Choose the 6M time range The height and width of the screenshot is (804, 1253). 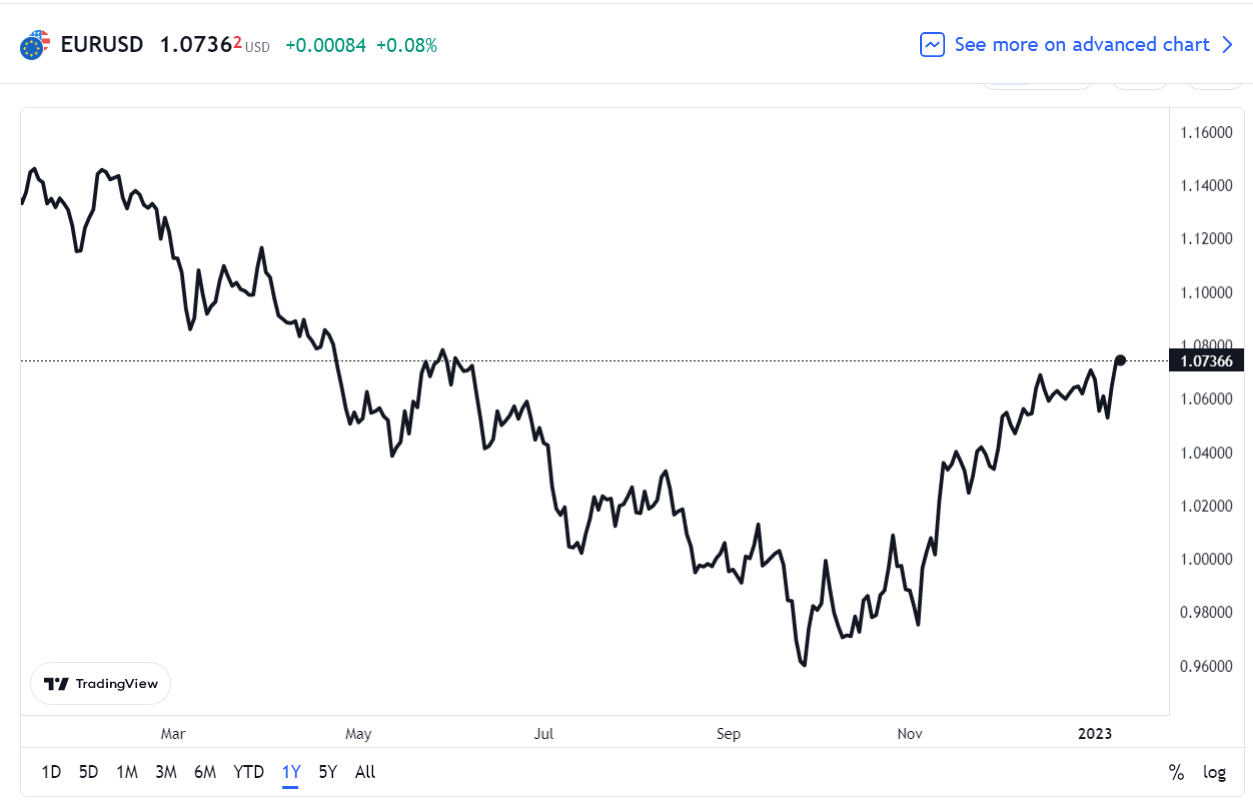click(205, 772)
